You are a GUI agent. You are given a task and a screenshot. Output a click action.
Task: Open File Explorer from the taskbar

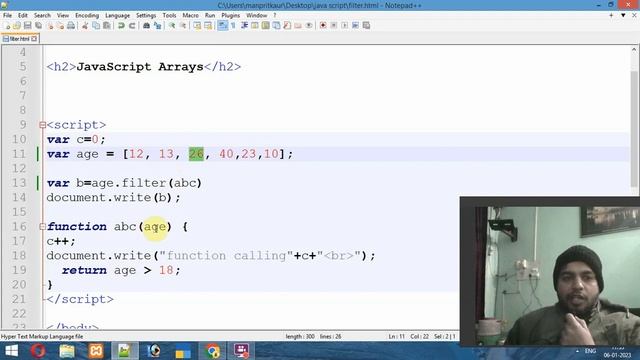click(x=67, y=351)
